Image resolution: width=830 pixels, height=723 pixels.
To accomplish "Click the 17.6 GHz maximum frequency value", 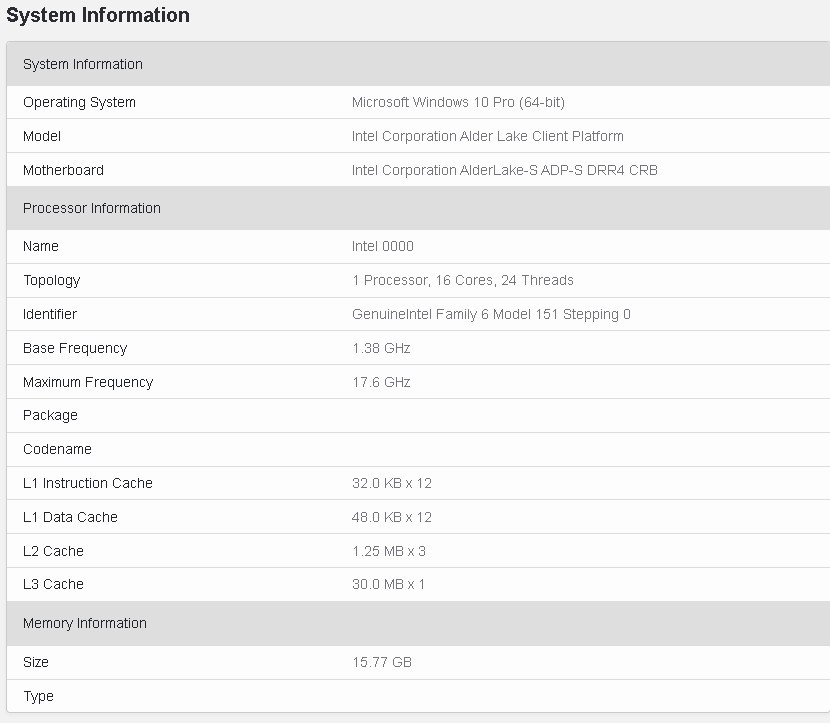I will pos(381,382).
